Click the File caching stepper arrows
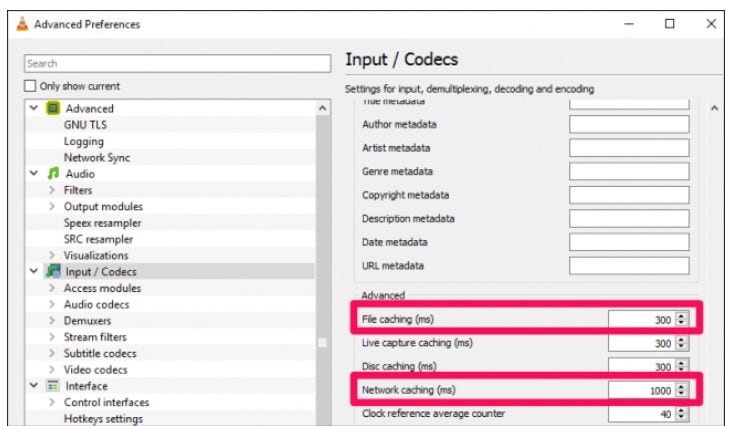Viewport: 738px width, 426px height. tap(682, 319)
